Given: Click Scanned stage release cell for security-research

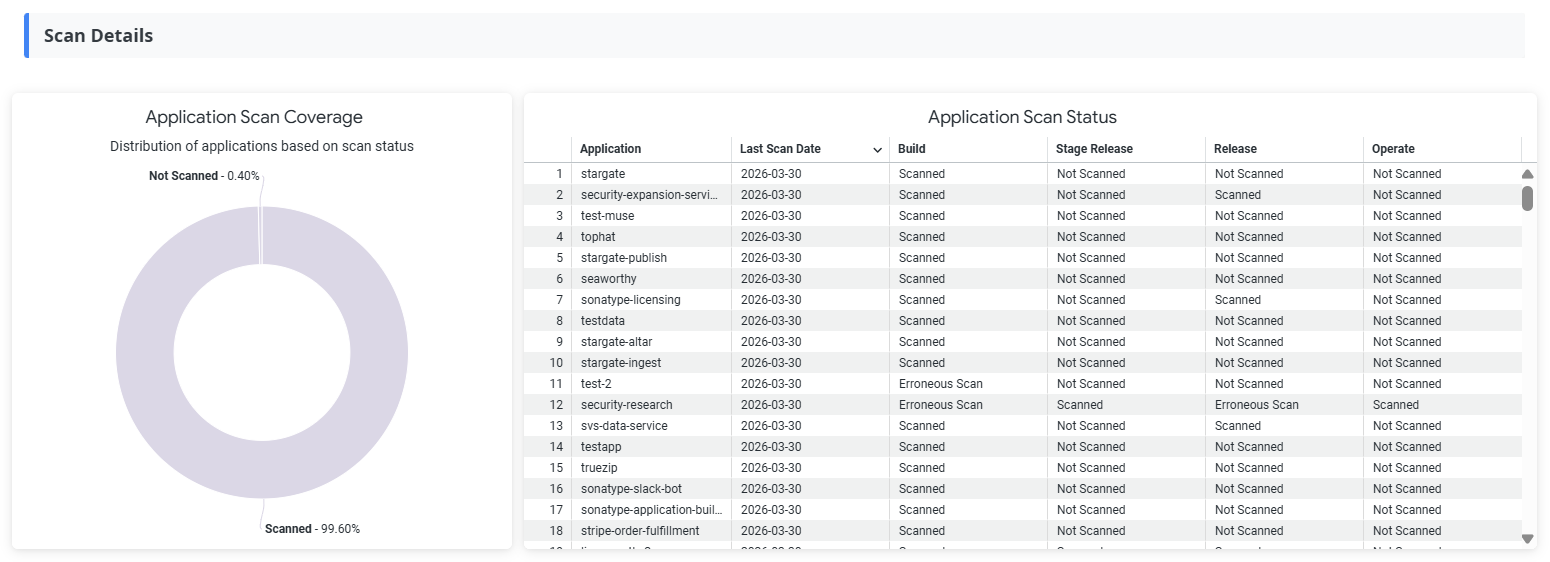Looking at the screenshot, I should point(1126,405).
